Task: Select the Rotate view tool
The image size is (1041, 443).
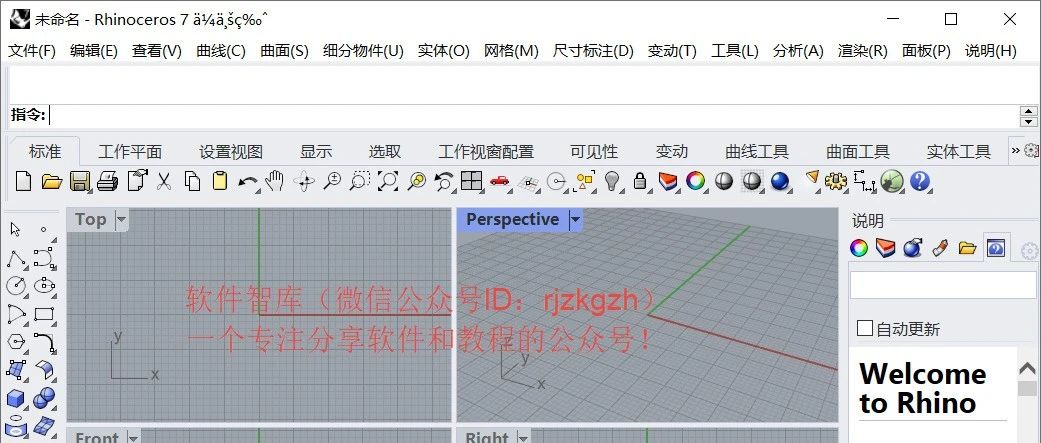Action: coord(304,181)
